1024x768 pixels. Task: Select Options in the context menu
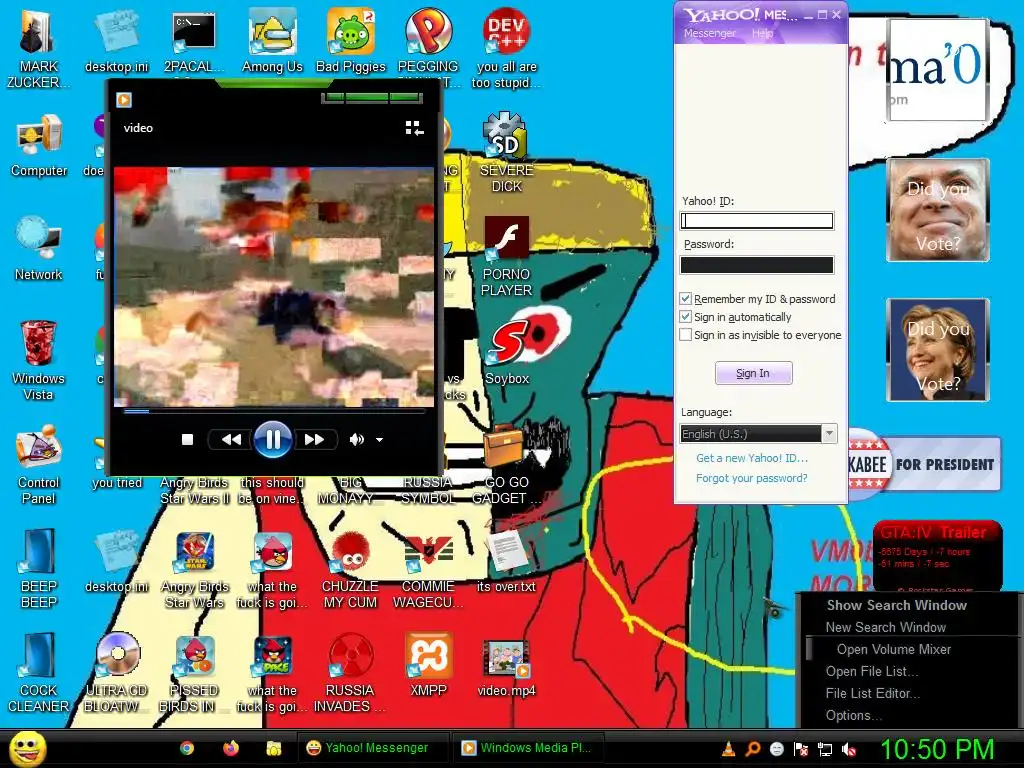coord(854,716)
